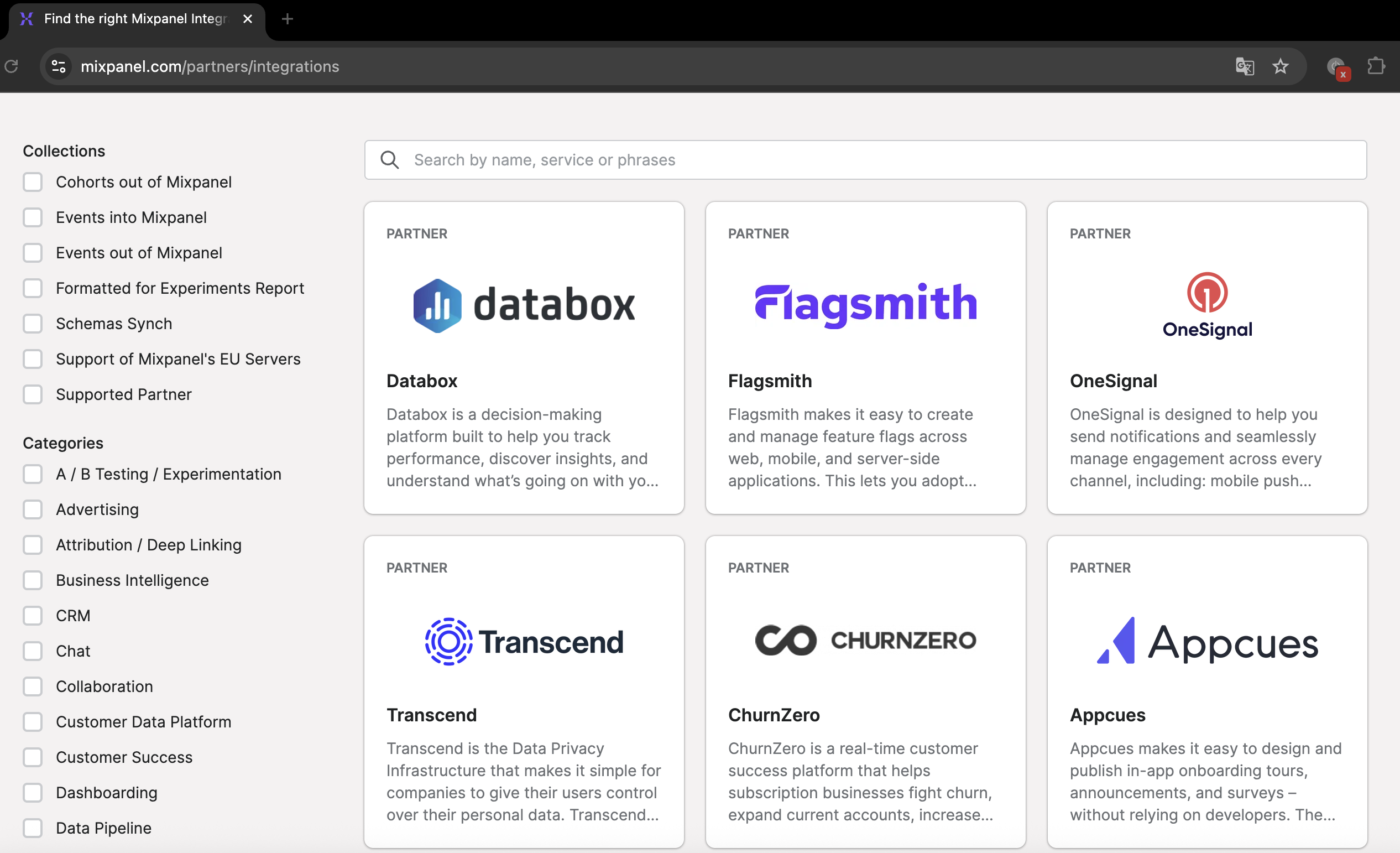This screenshot has height=853, width=1400.
Task: Check Events out of Mixpanel
Action: (33, 253)
